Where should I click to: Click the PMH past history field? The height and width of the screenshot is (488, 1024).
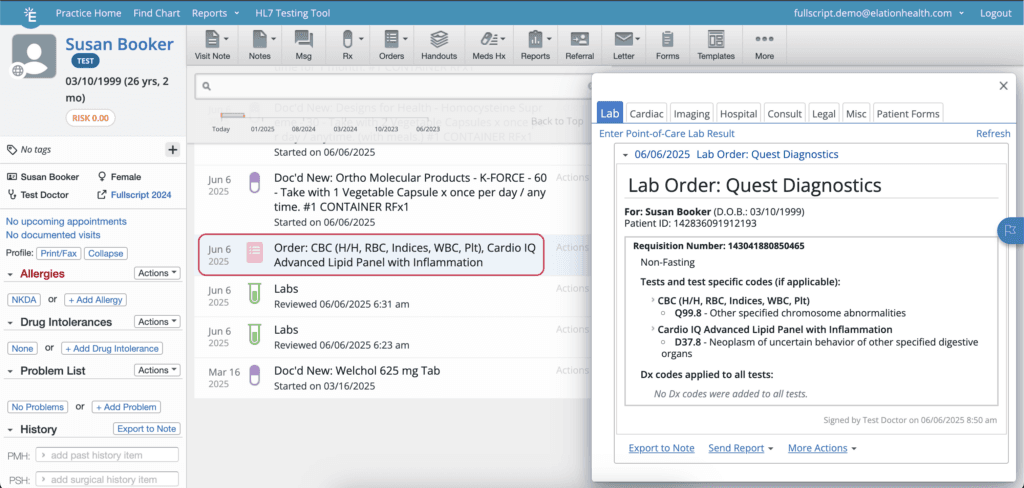[107, 455]
